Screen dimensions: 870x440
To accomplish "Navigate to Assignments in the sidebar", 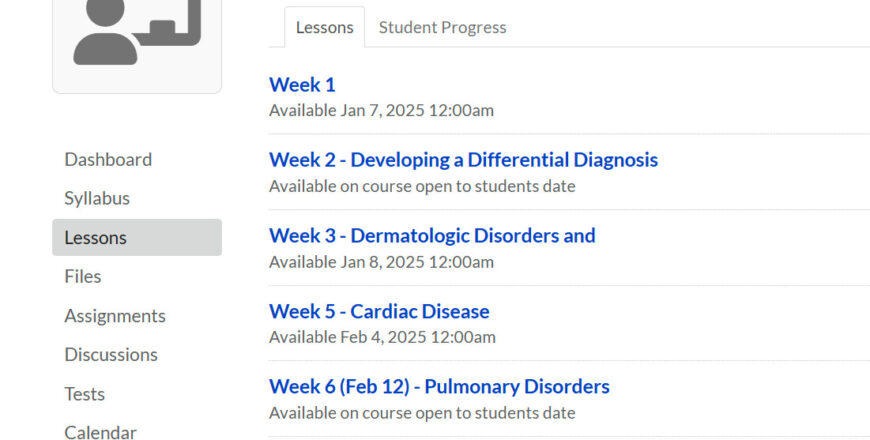I will click(x=115, y=316).
